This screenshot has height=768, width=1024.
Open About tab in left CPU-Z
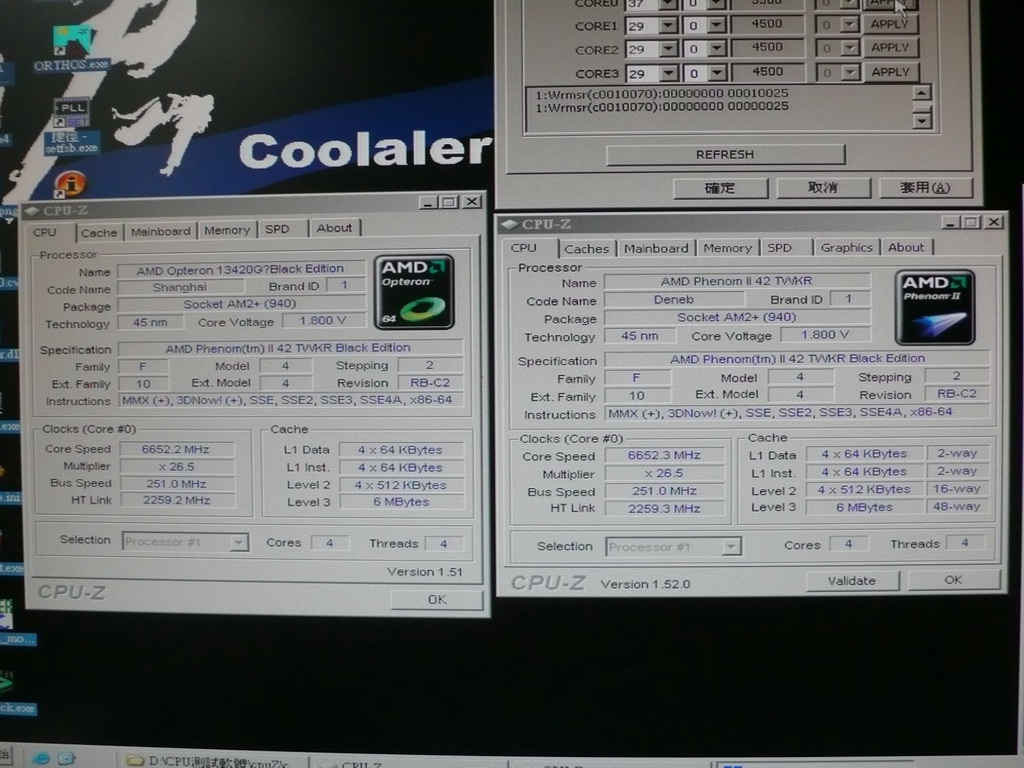[334, 228]
